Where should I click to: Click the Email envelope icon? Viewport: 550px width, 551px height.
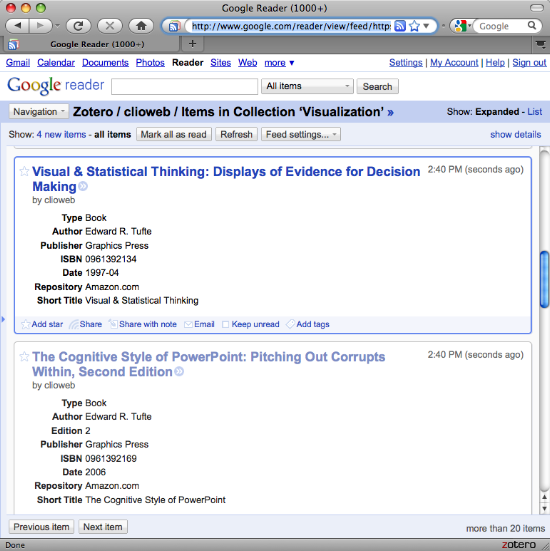point(188,324)
